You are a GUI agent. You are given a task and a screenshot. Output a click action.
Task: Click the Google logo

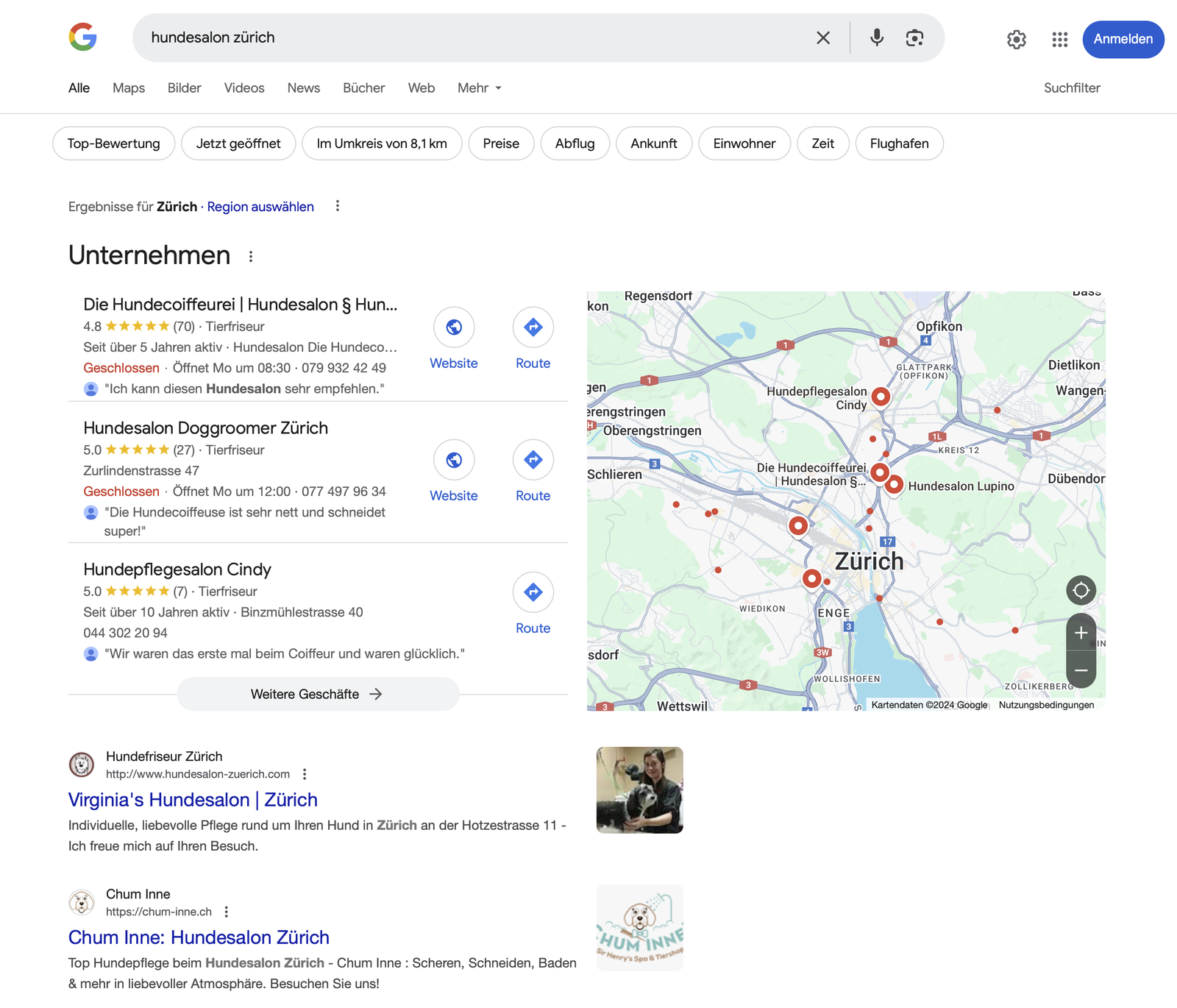[83, 37]
